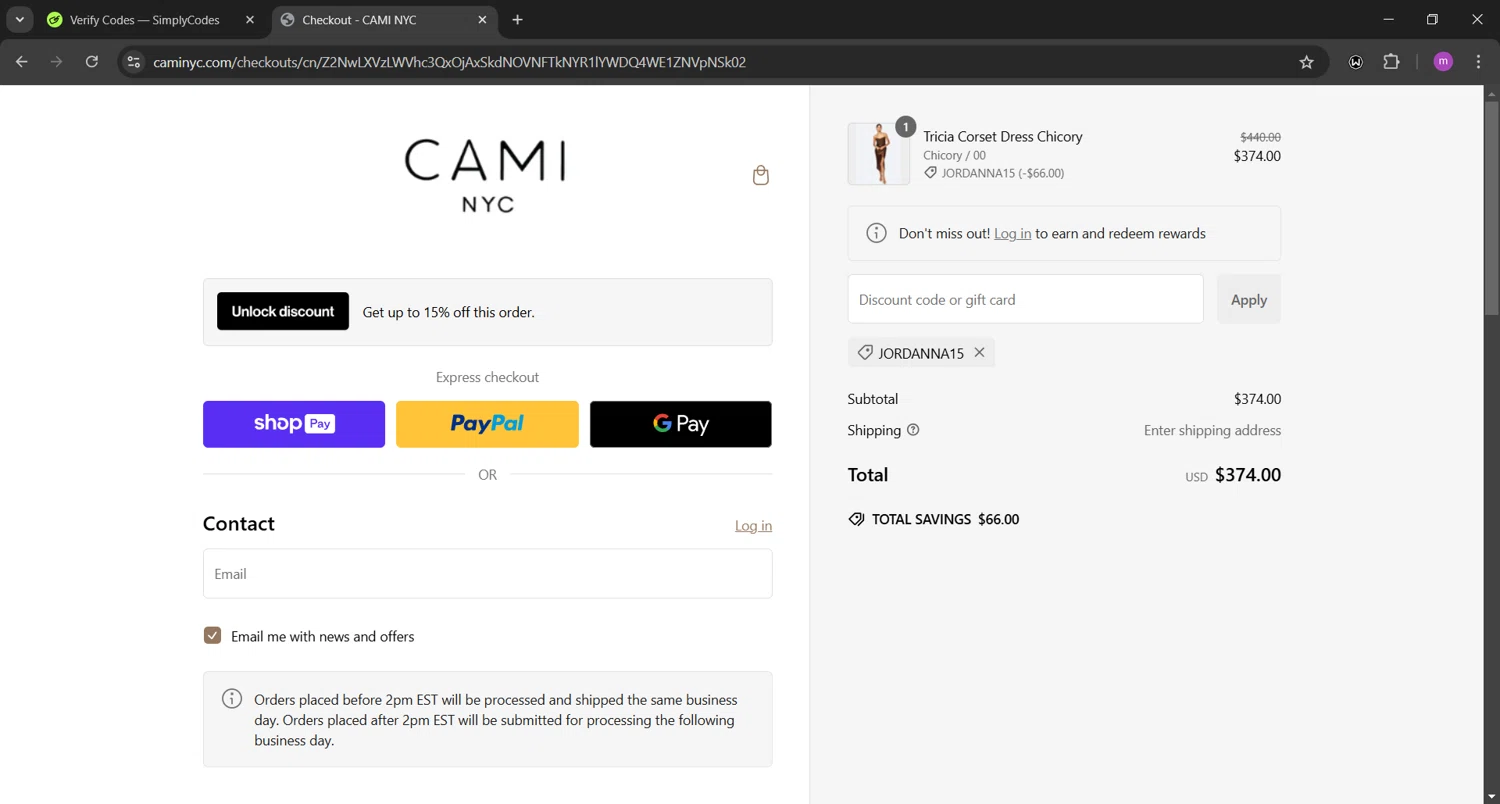Click the page vertical scrollbar
Image resolution: width=1500 pixels, height=804 pixels.
(x=1491, y=210)
